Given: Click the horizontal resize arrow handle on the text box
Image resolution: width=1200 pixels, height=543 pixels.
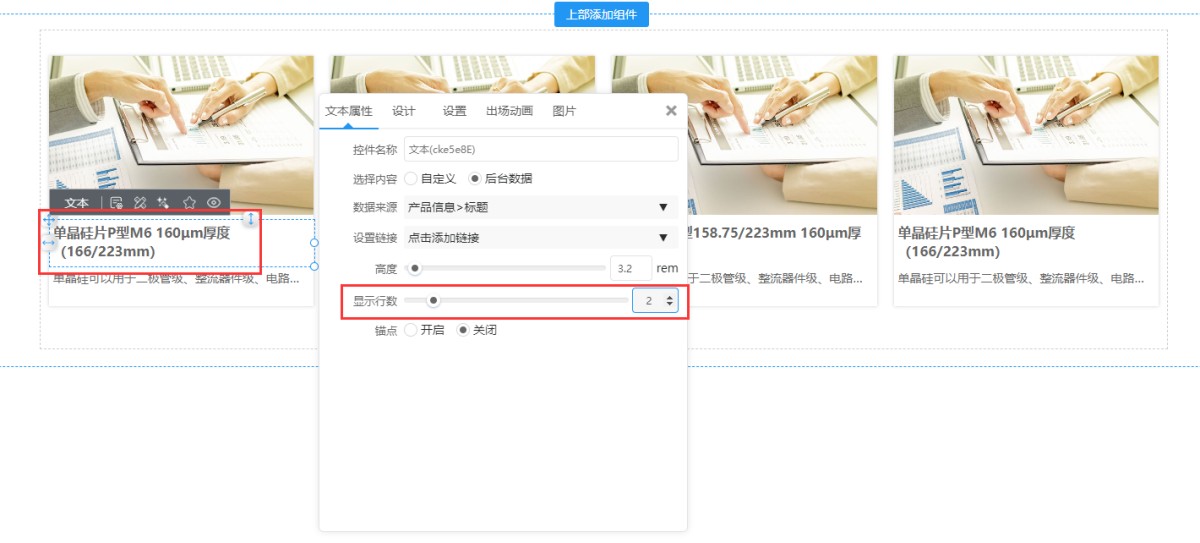Looking at the screenshot, I should (49, 242).
